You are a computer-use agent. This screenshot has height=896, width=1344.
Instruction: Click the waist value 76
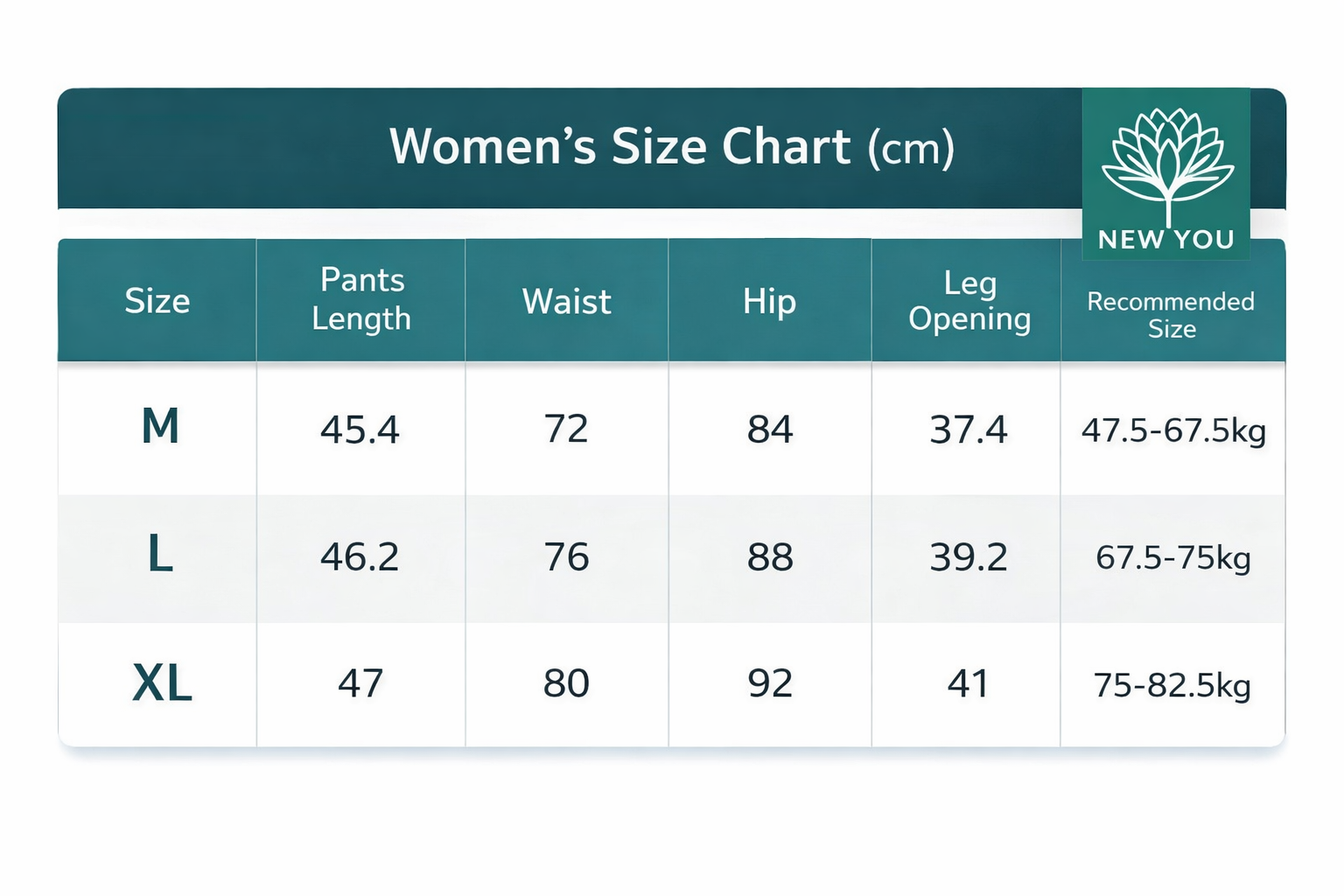[566, 556]
